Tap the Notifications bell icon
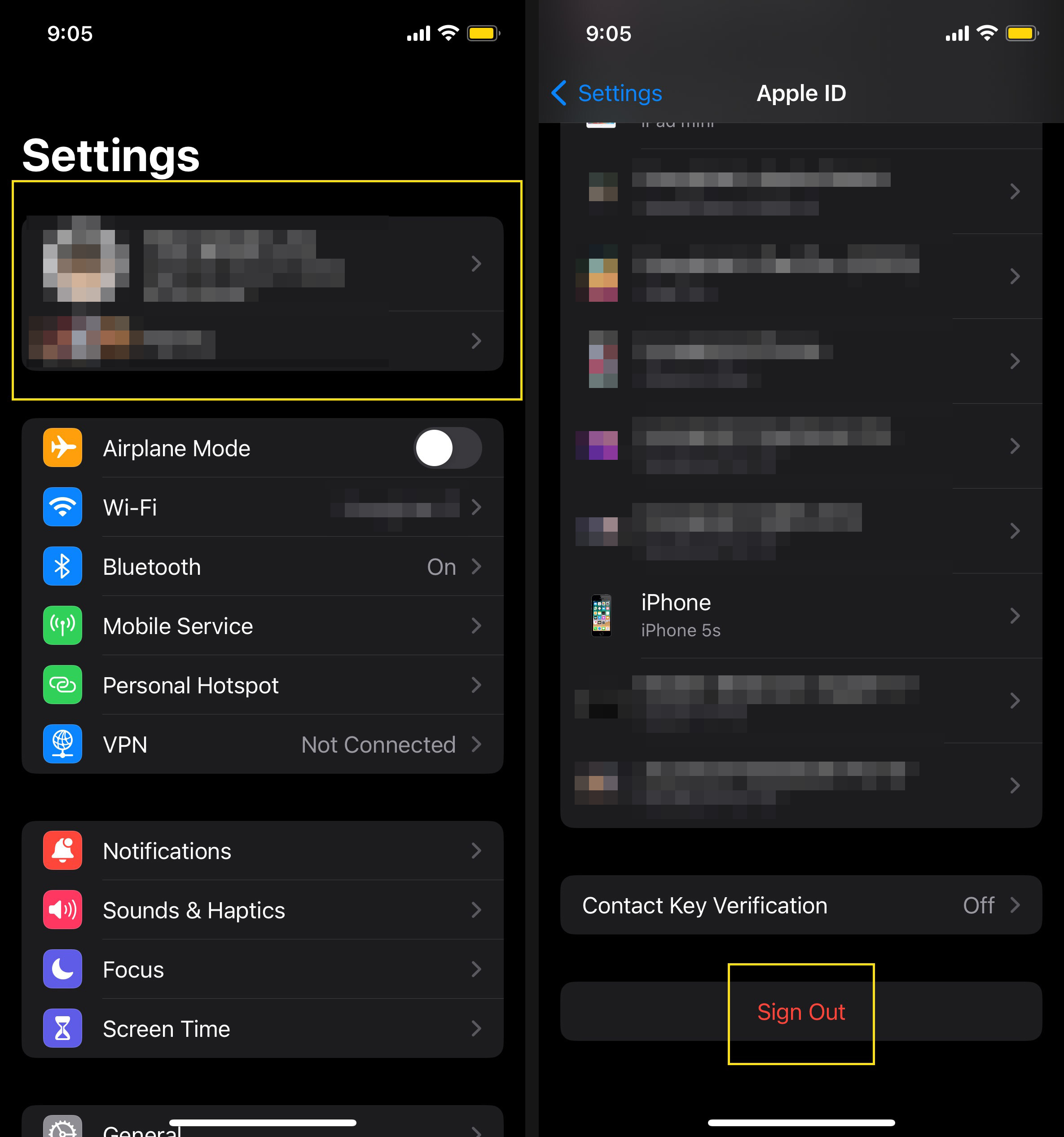Image resolution: width=1064 pixels, height=1137 pixels. (x=62, y=851)
